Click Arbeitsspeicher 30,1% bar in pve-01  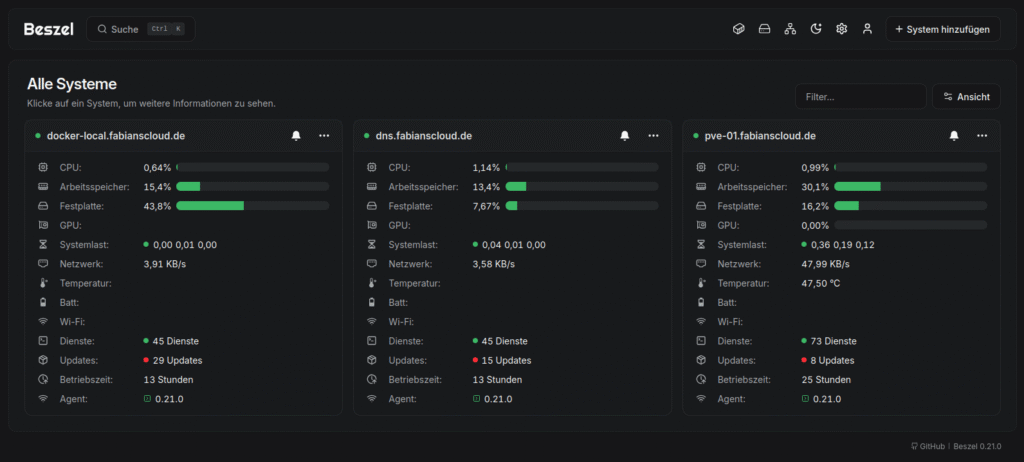[910, 187]
